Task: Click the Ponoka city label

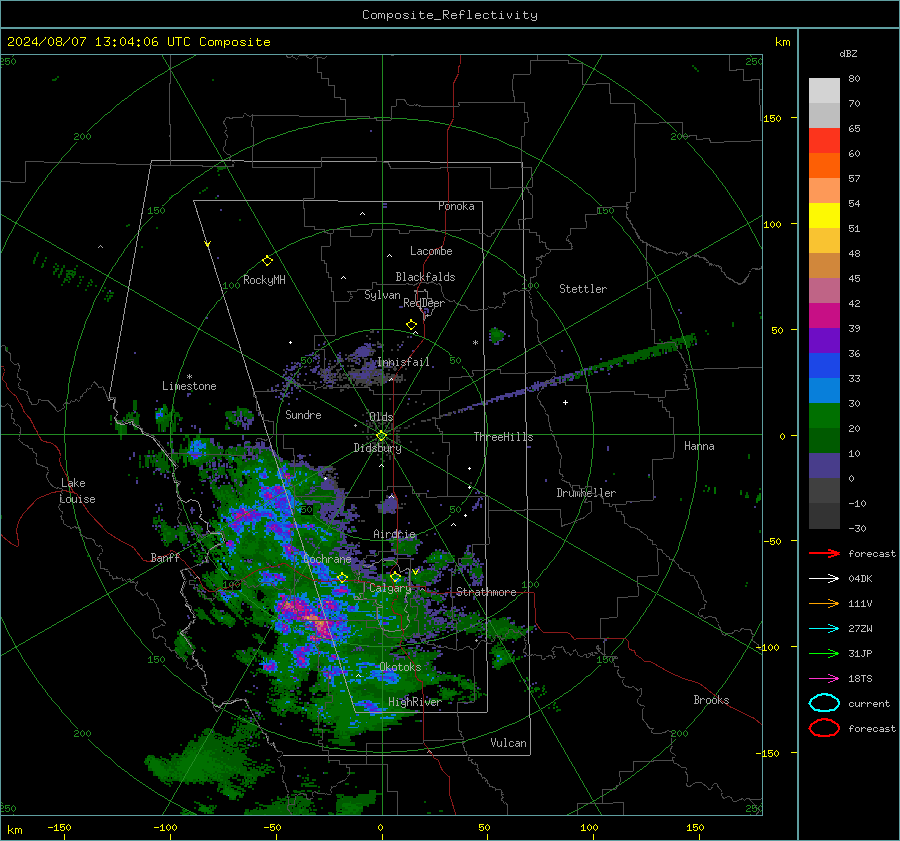Action: pyautogui.click(x=456, y=206)
